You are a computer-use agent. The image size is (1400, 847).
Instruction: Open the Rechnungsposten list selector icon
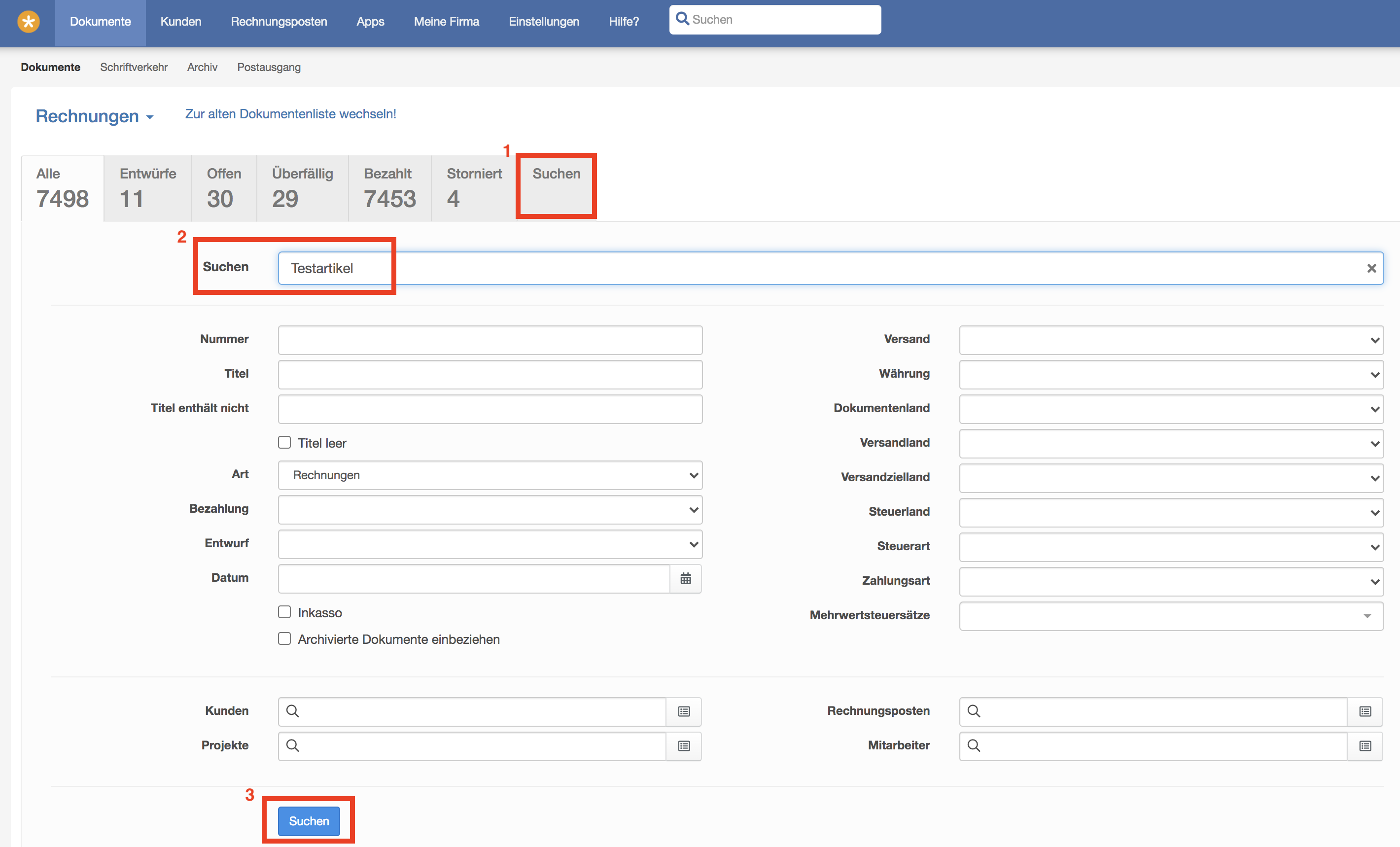pos(1365,711)
